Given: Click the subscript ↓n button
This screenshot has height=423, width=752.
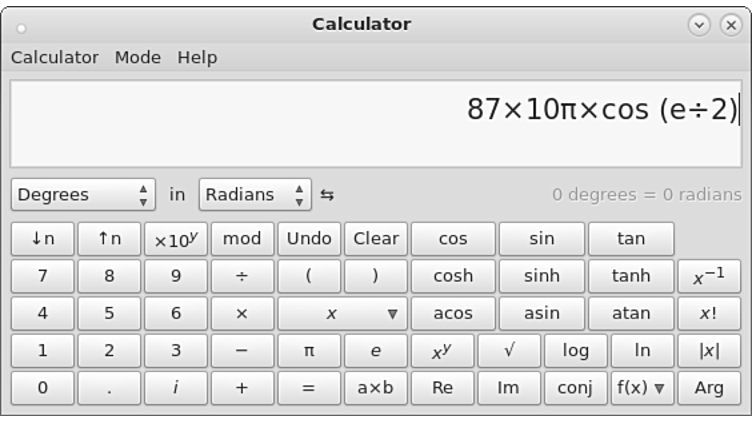Looking at the screenshot, I should pyautogui.click(x=43, y=239).
